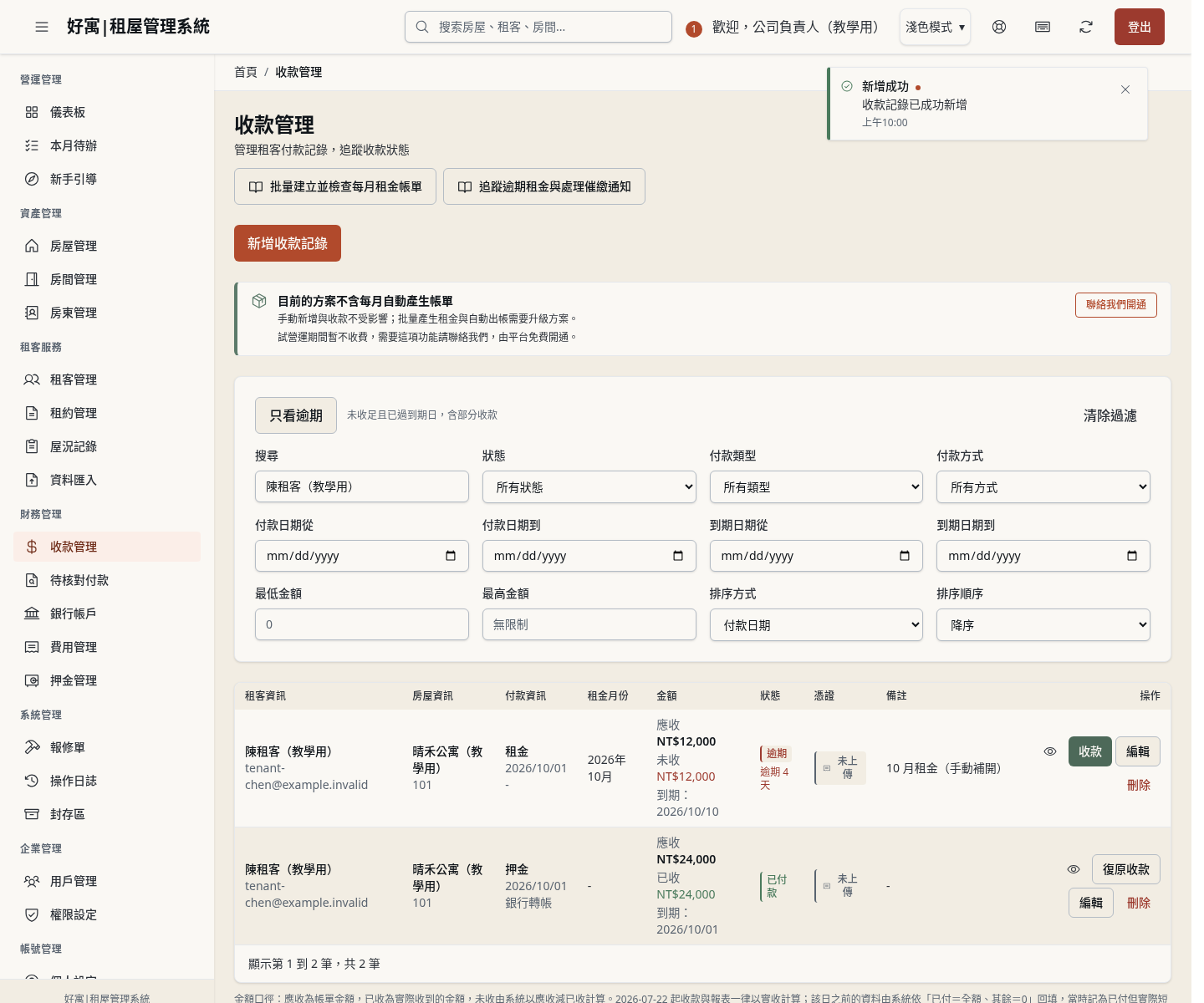Navigate to 待核對付款 in the sidebar
The height and width of the screenshot is (1003, 1204).
[x=107, y=580]
